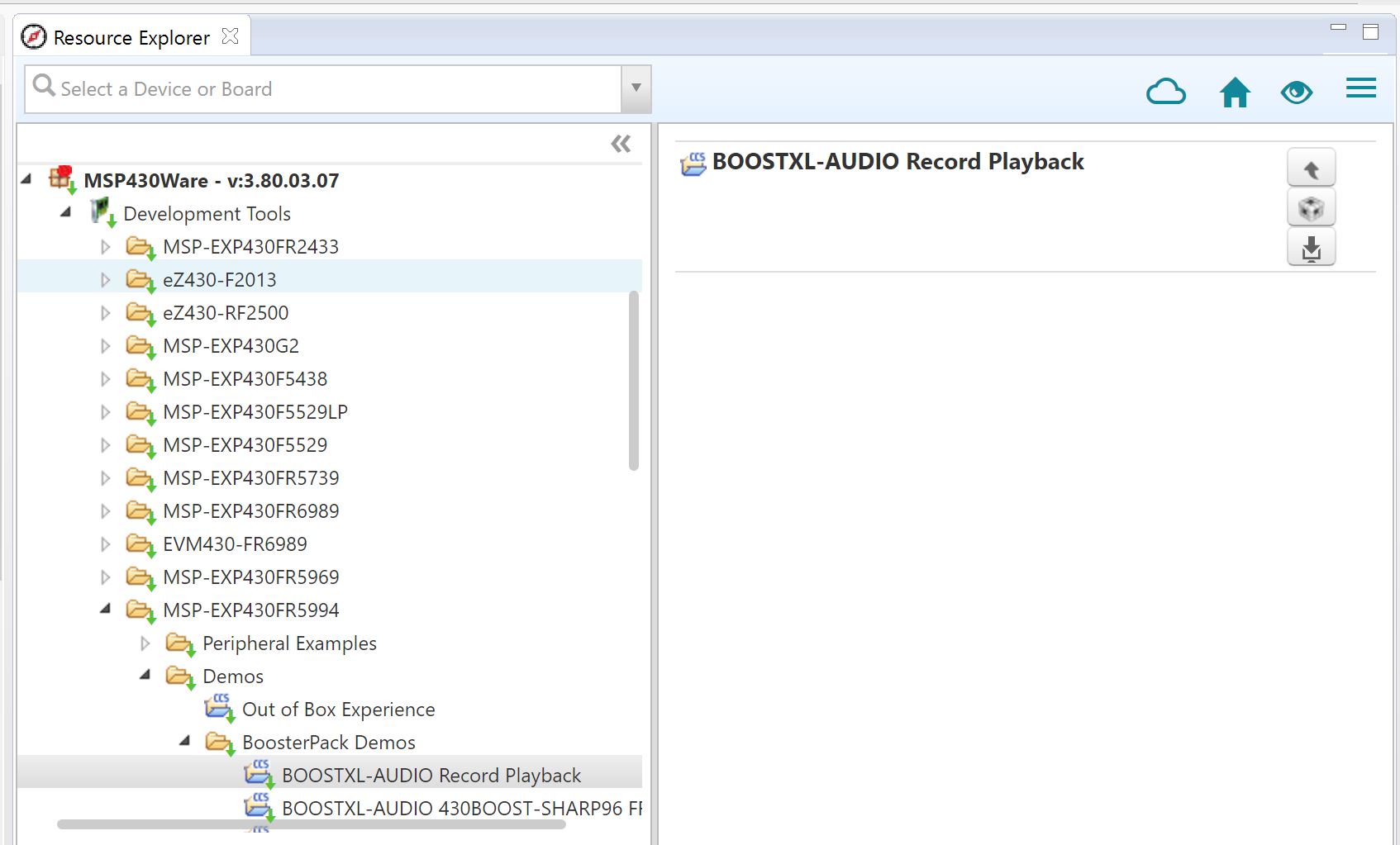Image resolution: width=1400 pixels, height=845 pixels.
Task: Click the up arrow button
Action: pyautogui.click(x=1311, y=169)
